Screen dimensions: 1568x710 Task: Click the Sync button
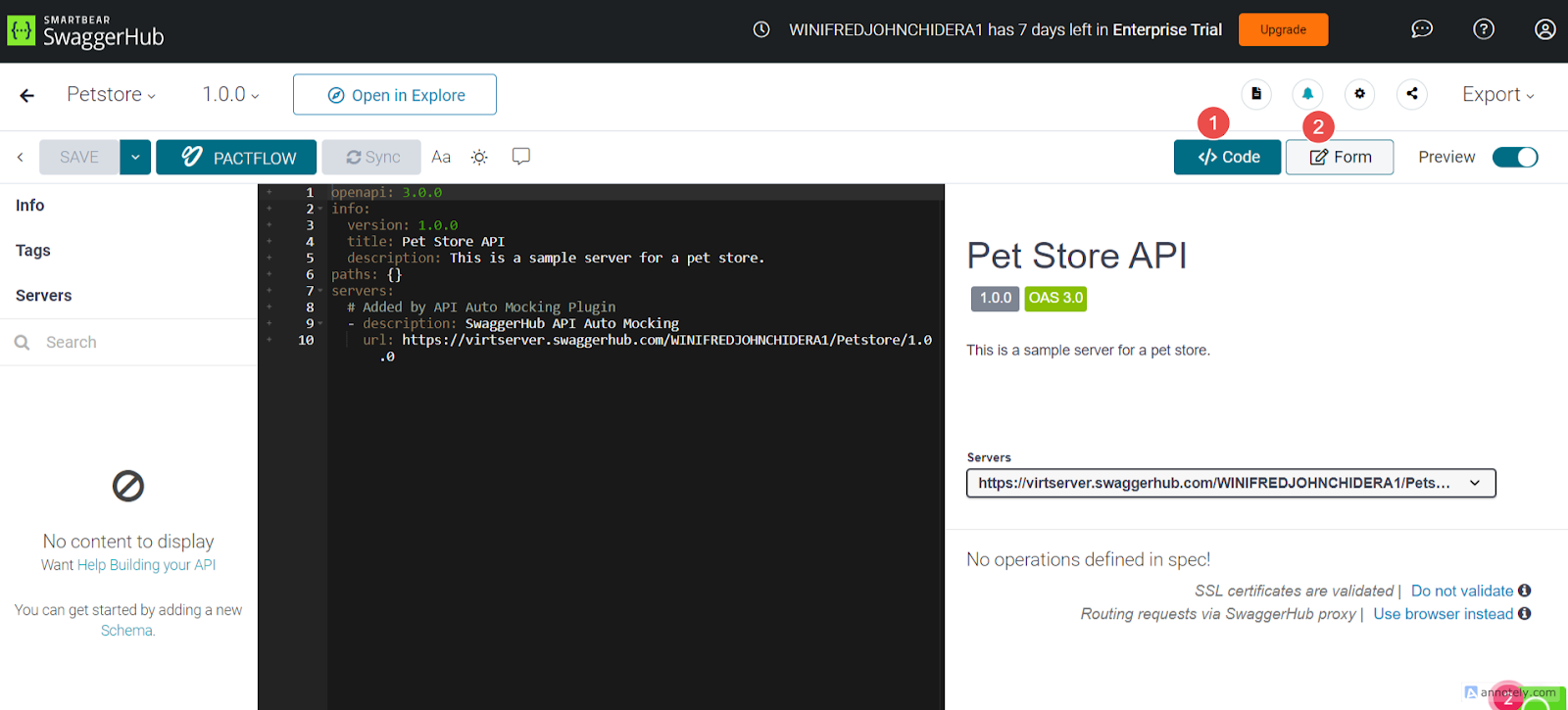click(x=371, y=157)
